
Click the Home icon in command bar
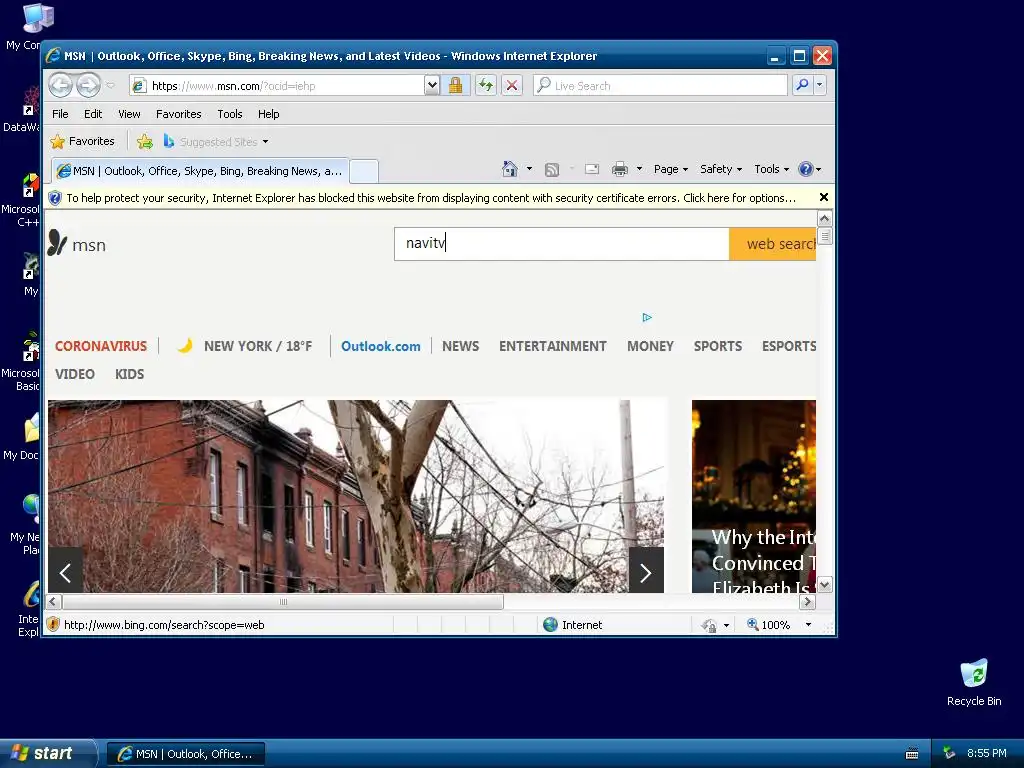(509, 169)
